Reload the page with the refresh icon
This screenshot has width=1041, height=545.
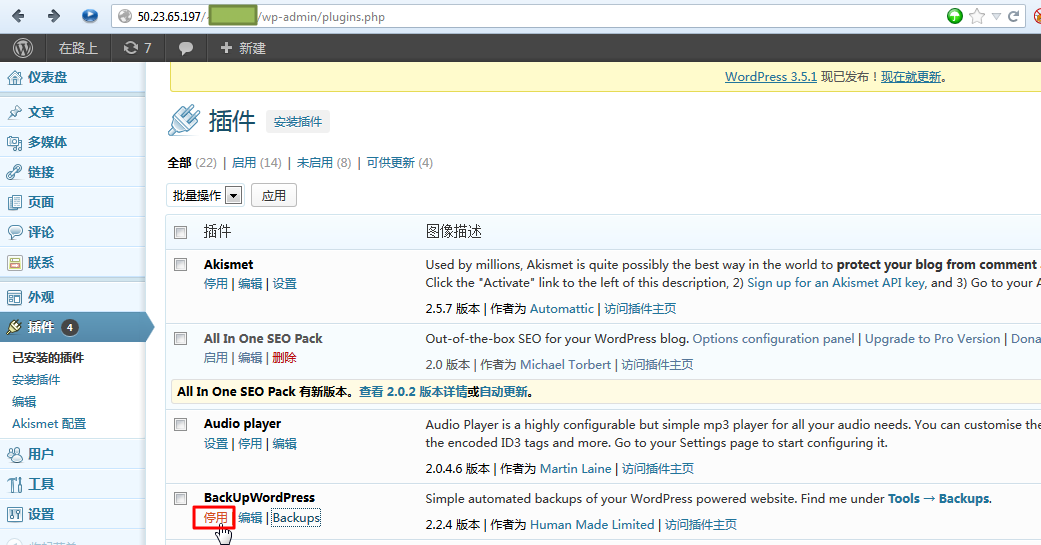point(1013,17)
